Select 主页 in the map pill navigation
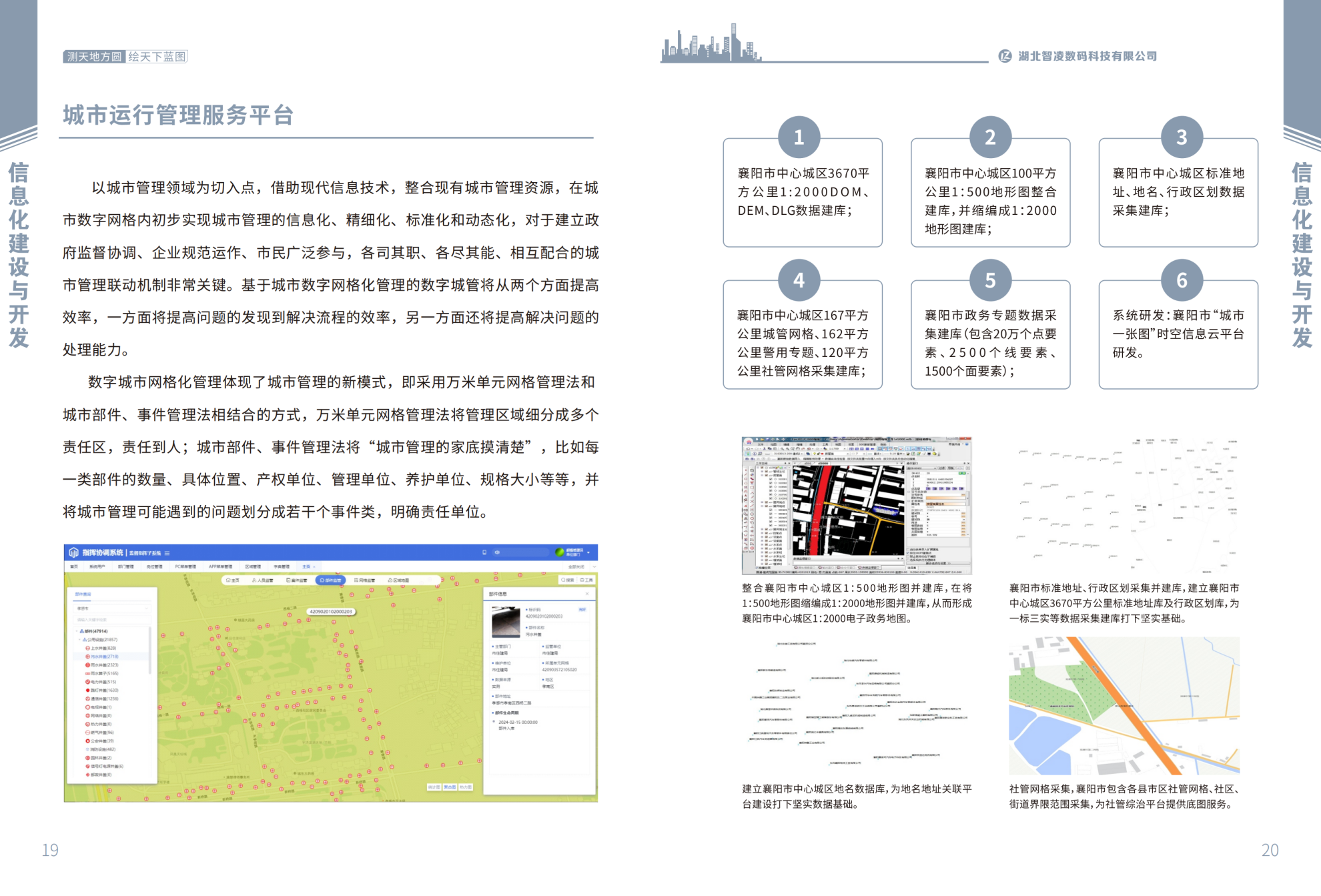Screen dimensions: 1321x896 click(233, 580)
